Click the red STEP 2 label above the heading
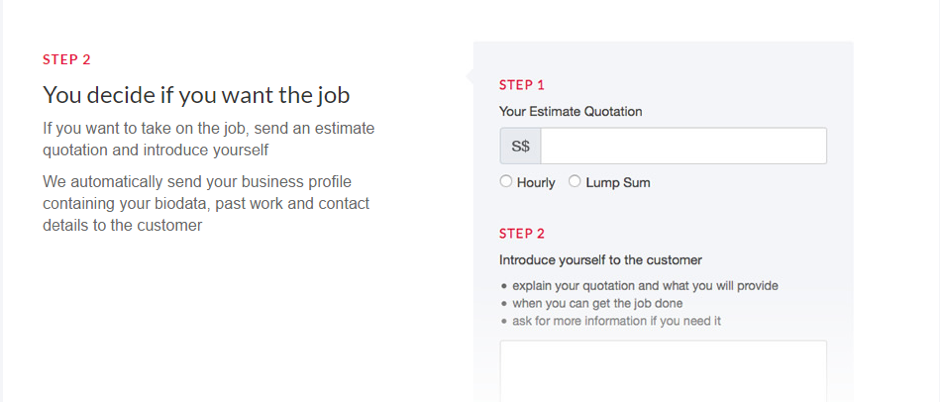The width and height of the screenshot is (940, 402). (x=67, y=59)
